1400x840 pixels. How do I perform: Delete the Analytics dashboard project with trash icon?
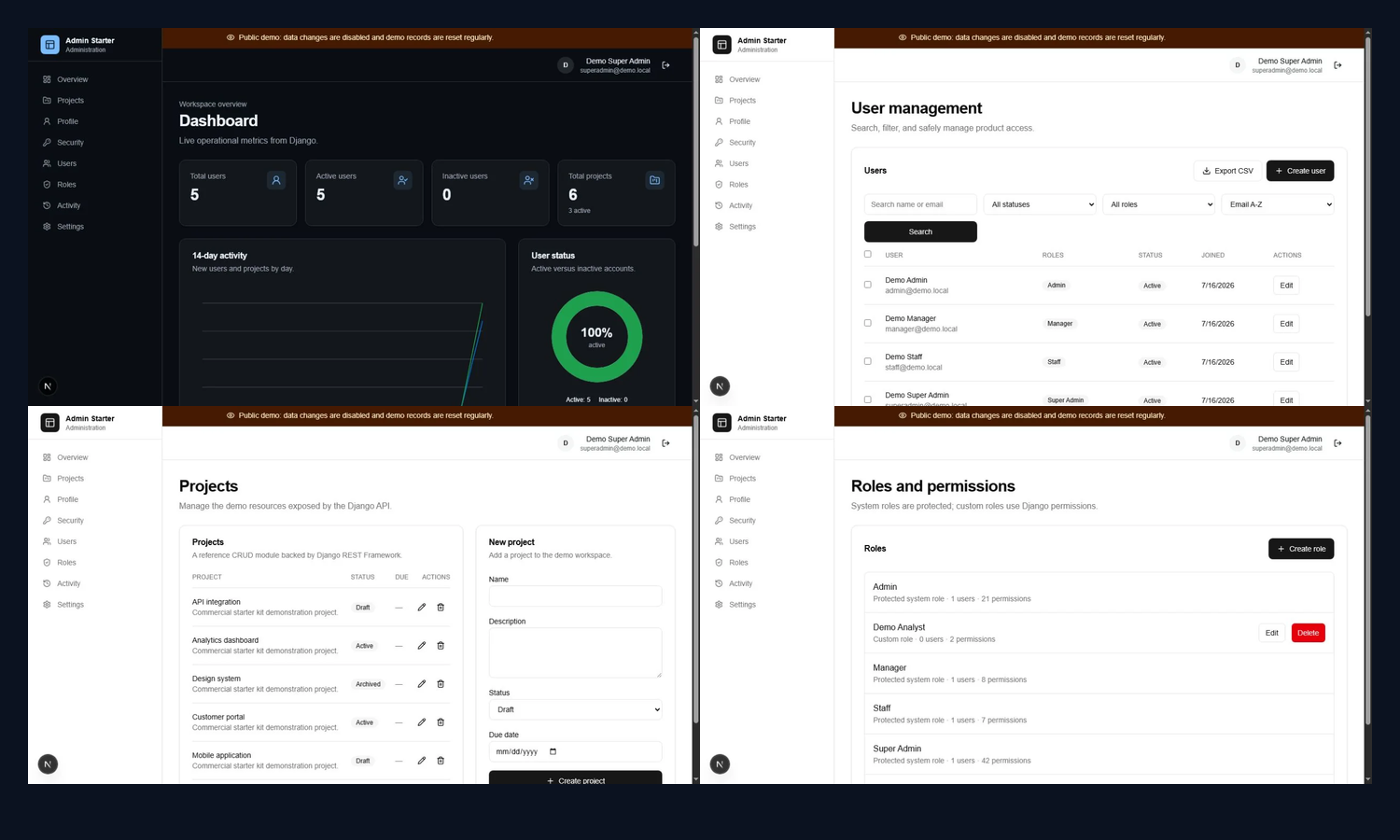click(x=441, y=646)
